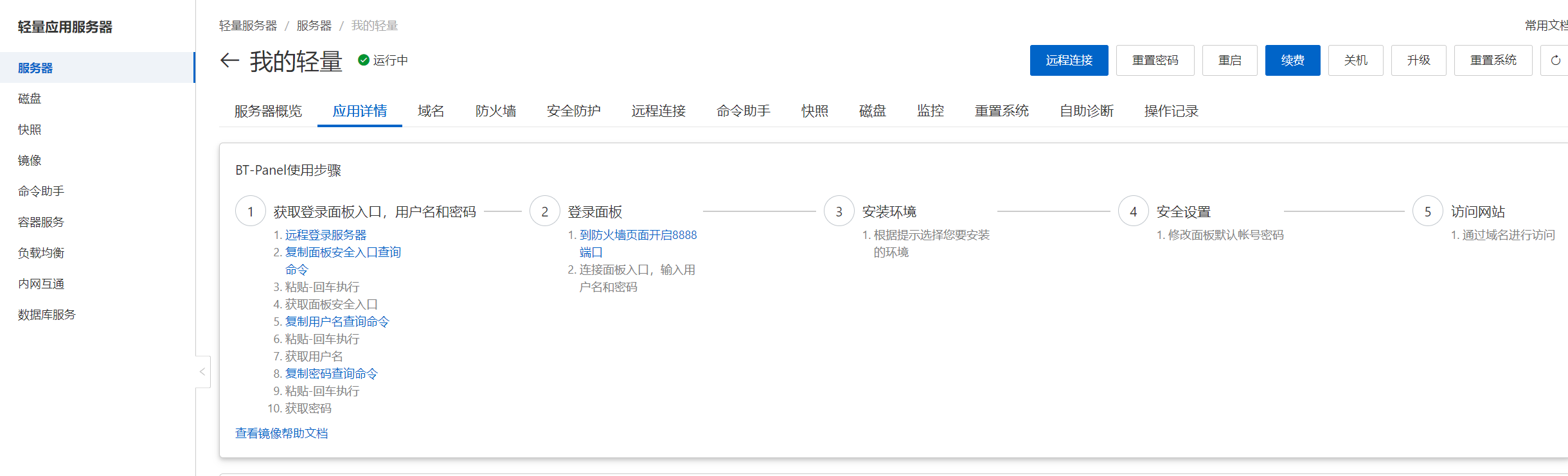Click the 续费 button

[x=1292, y=60]
